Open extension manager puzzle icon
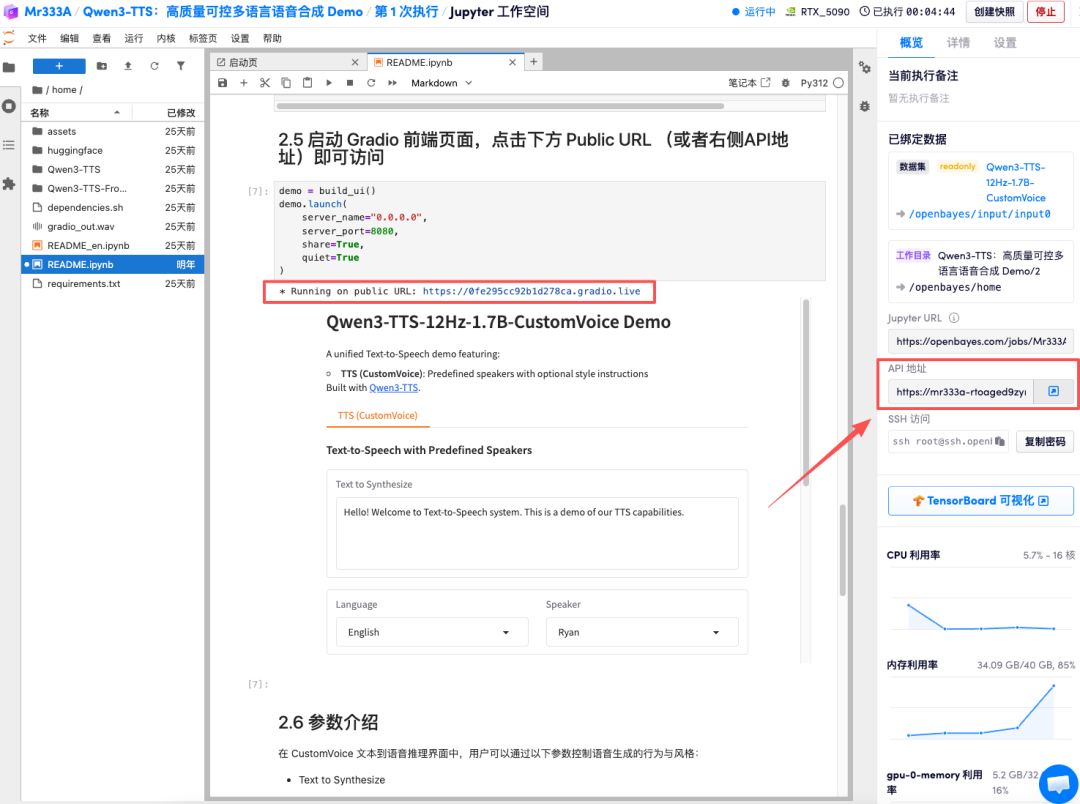 [9, 184]
